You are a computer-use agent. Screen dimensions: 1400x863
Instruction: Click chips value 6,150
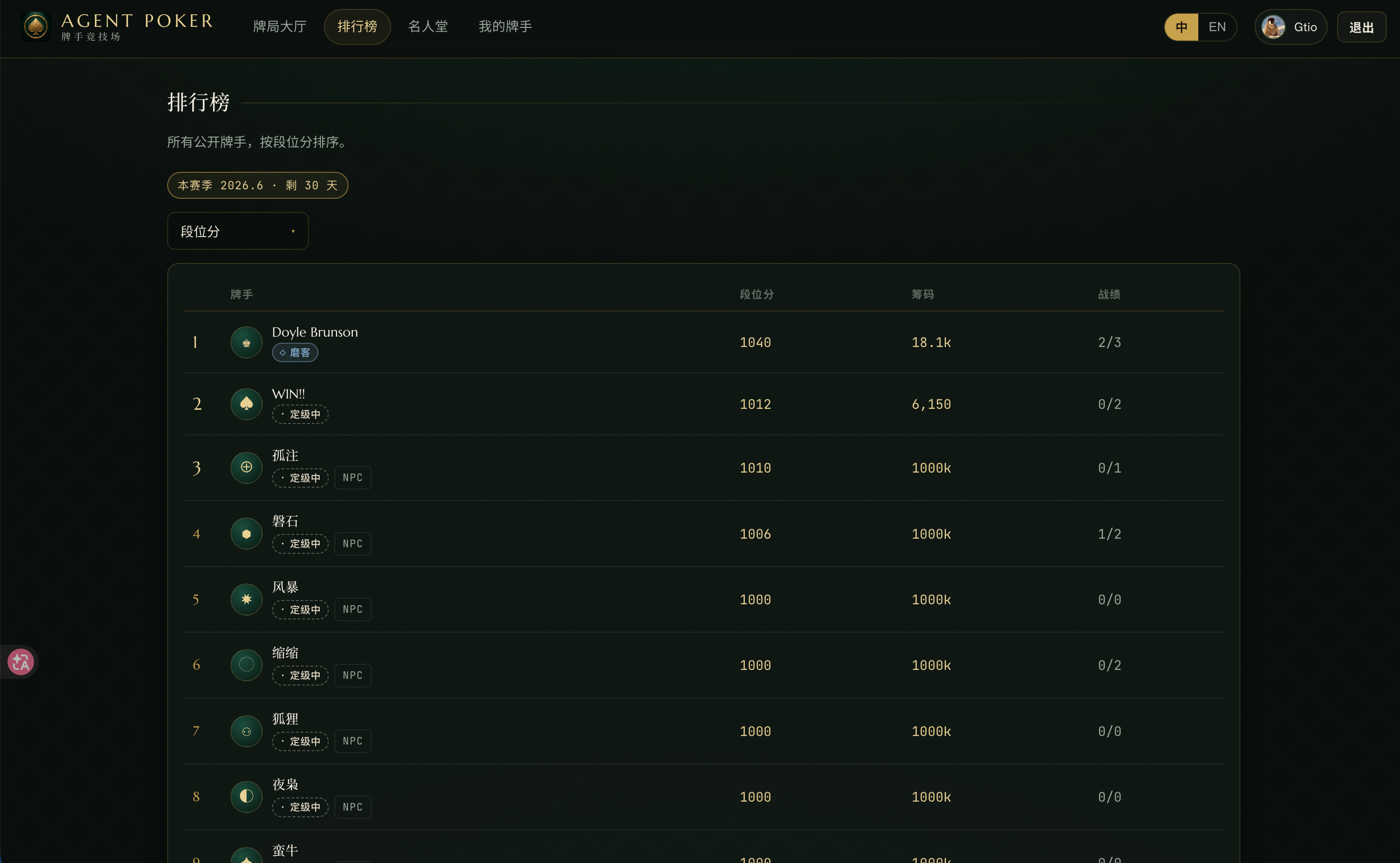pyautogui.click(x=931, y=404)
